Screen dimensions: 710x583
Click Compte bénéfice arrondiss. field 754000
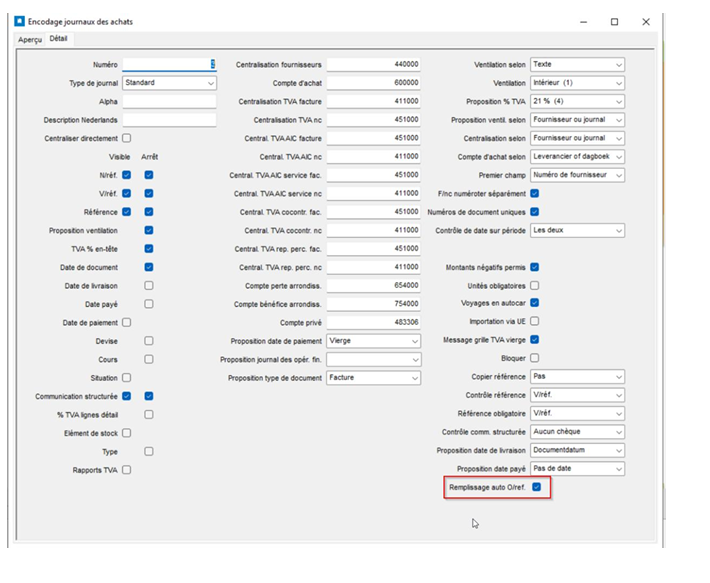374,304
